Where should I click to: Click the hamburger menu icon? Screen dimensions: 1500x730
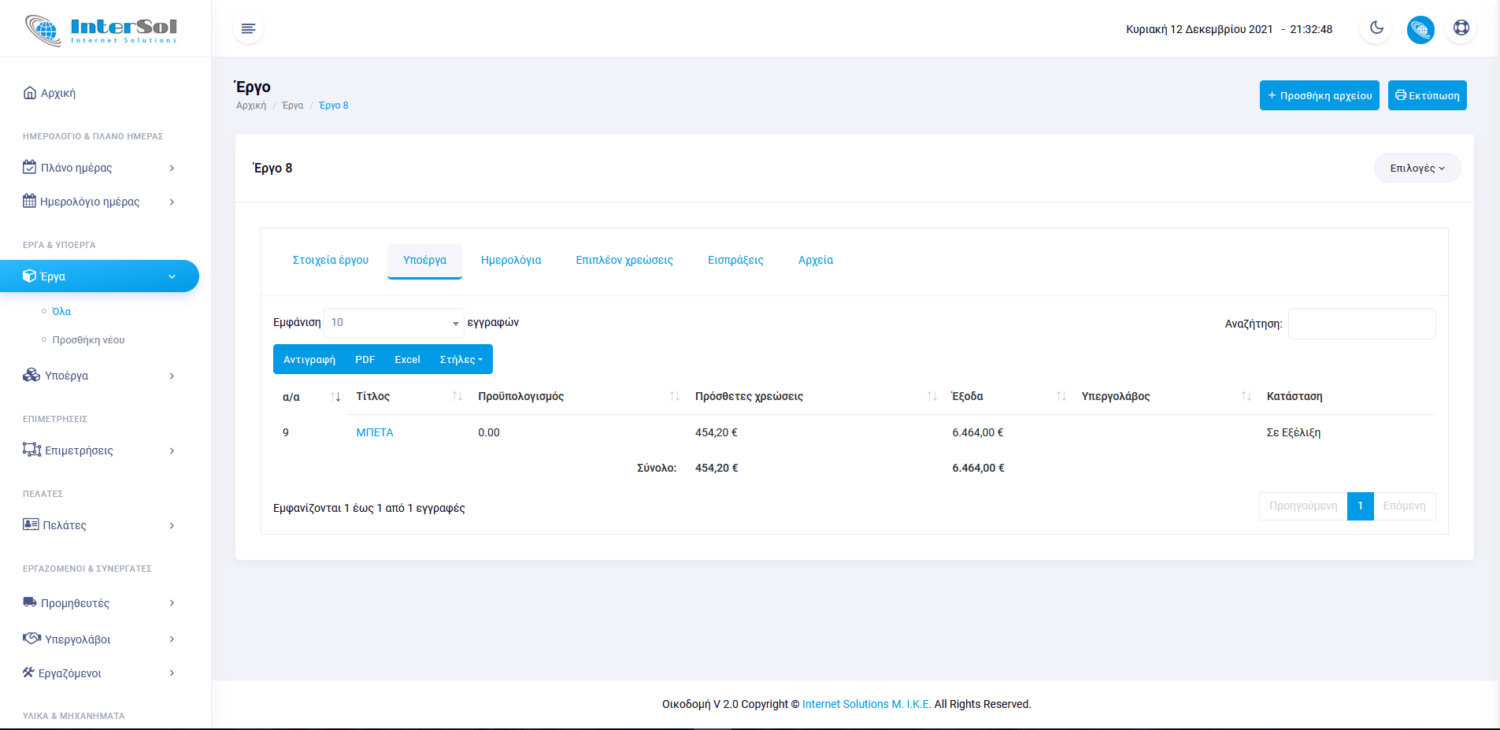pyautogui.click(x=248, y=29)
